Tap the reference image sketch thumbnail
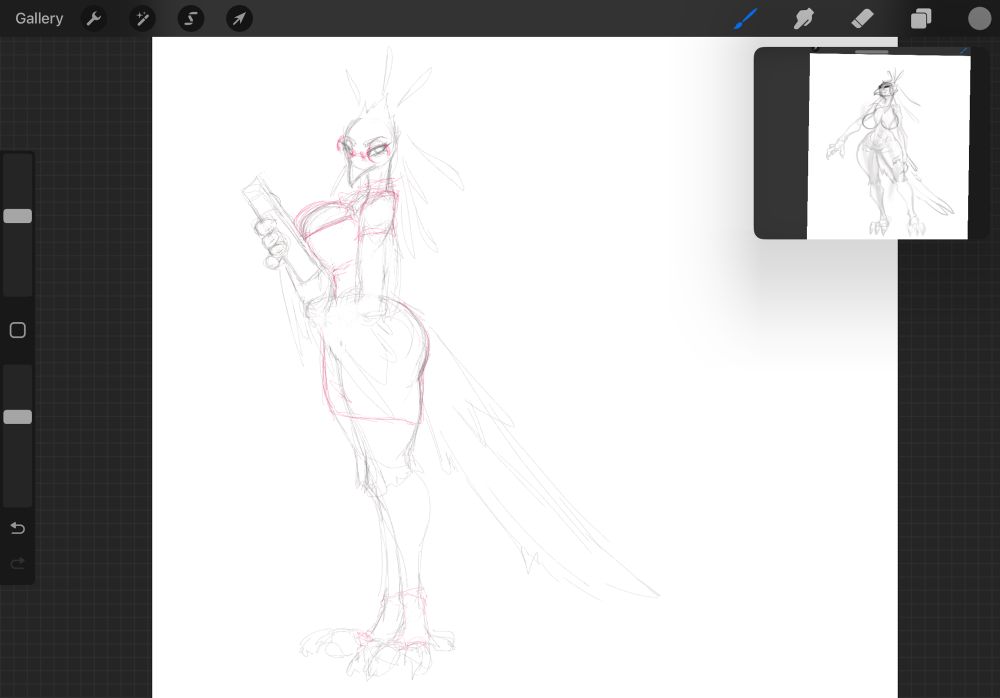Screen dimensions: 1000x698 [x=888, y=147]
